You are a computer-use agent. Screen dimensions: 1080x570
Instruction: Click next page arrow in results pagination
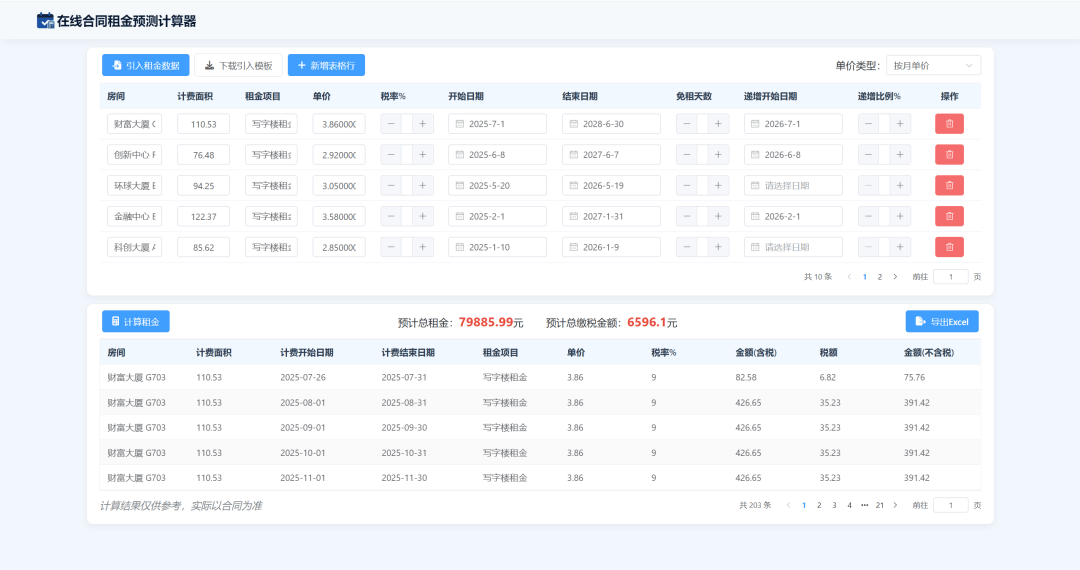tap(895, 506)
